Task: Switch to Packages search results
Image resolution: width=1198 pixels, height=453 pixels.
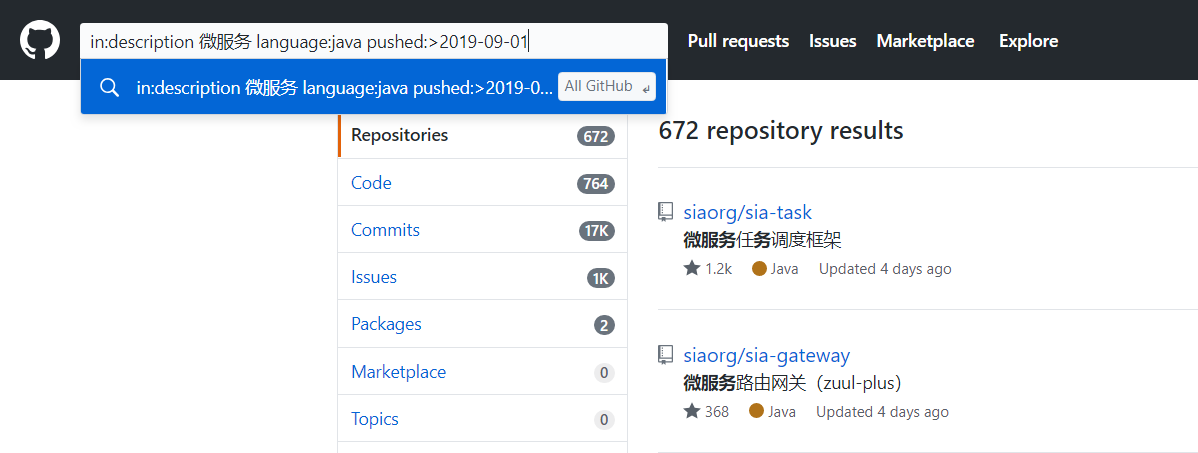Action: click(483, 324)
